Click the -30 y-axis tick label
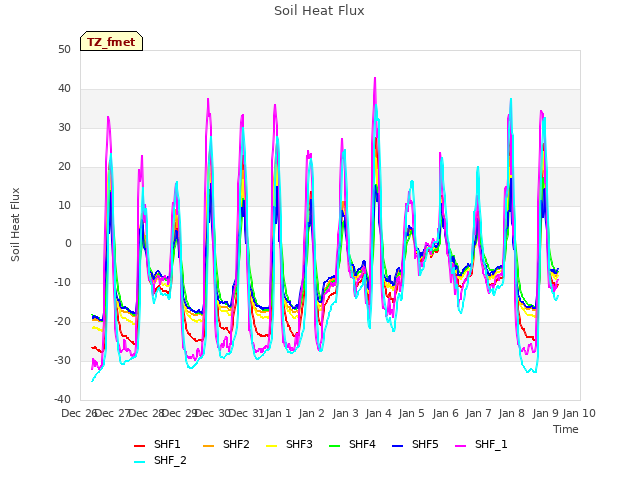Screen dimensions: 640x480 tap(62, 360)
